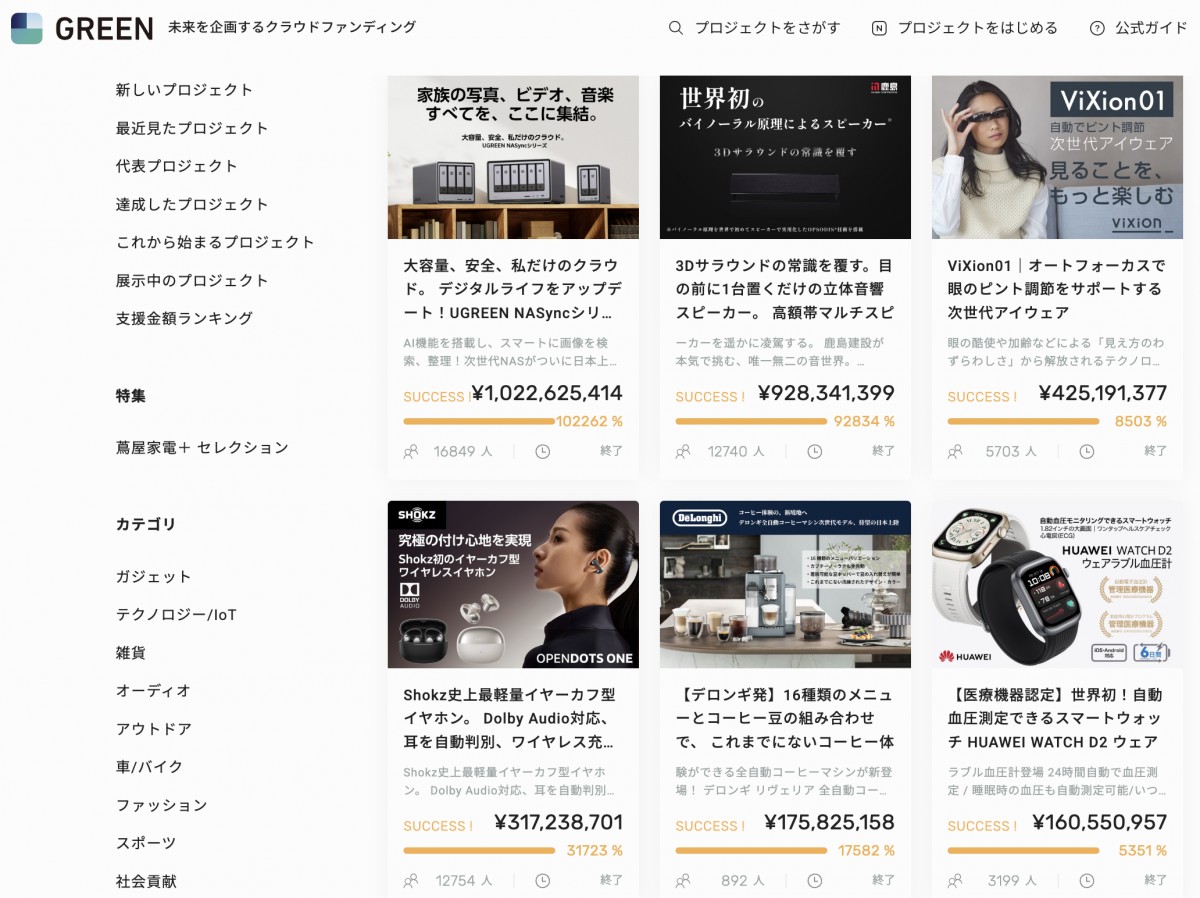
Task: Click title 【デロンギ発】16種類のメニュー
Action: (x=785, y=718)
